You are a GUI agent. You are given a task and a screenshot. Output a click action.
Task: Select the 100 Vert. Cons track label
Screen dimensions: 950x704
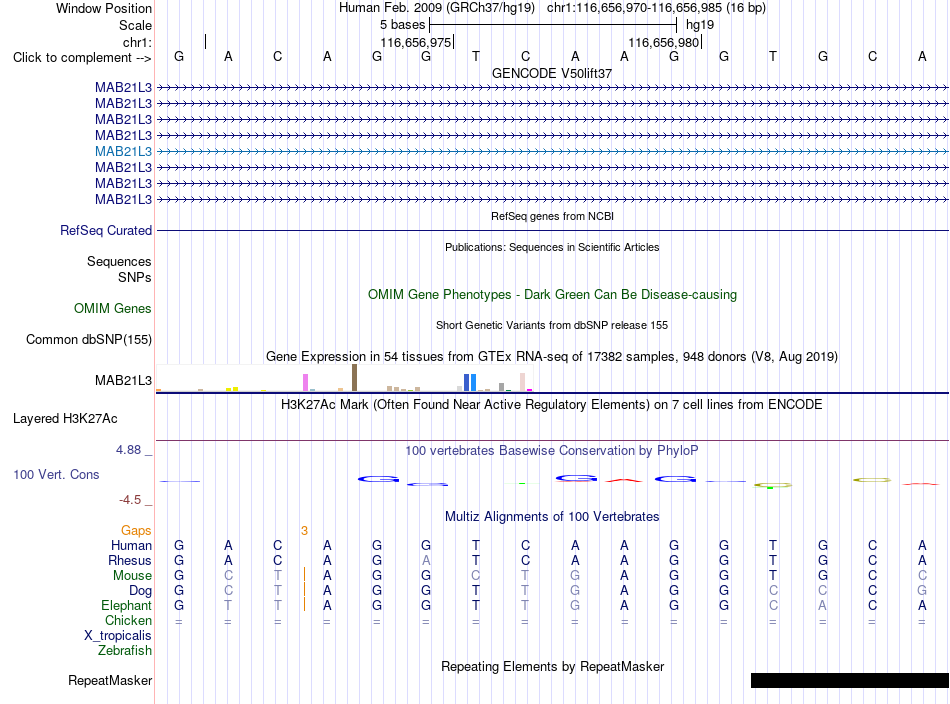tap(56, 474)
